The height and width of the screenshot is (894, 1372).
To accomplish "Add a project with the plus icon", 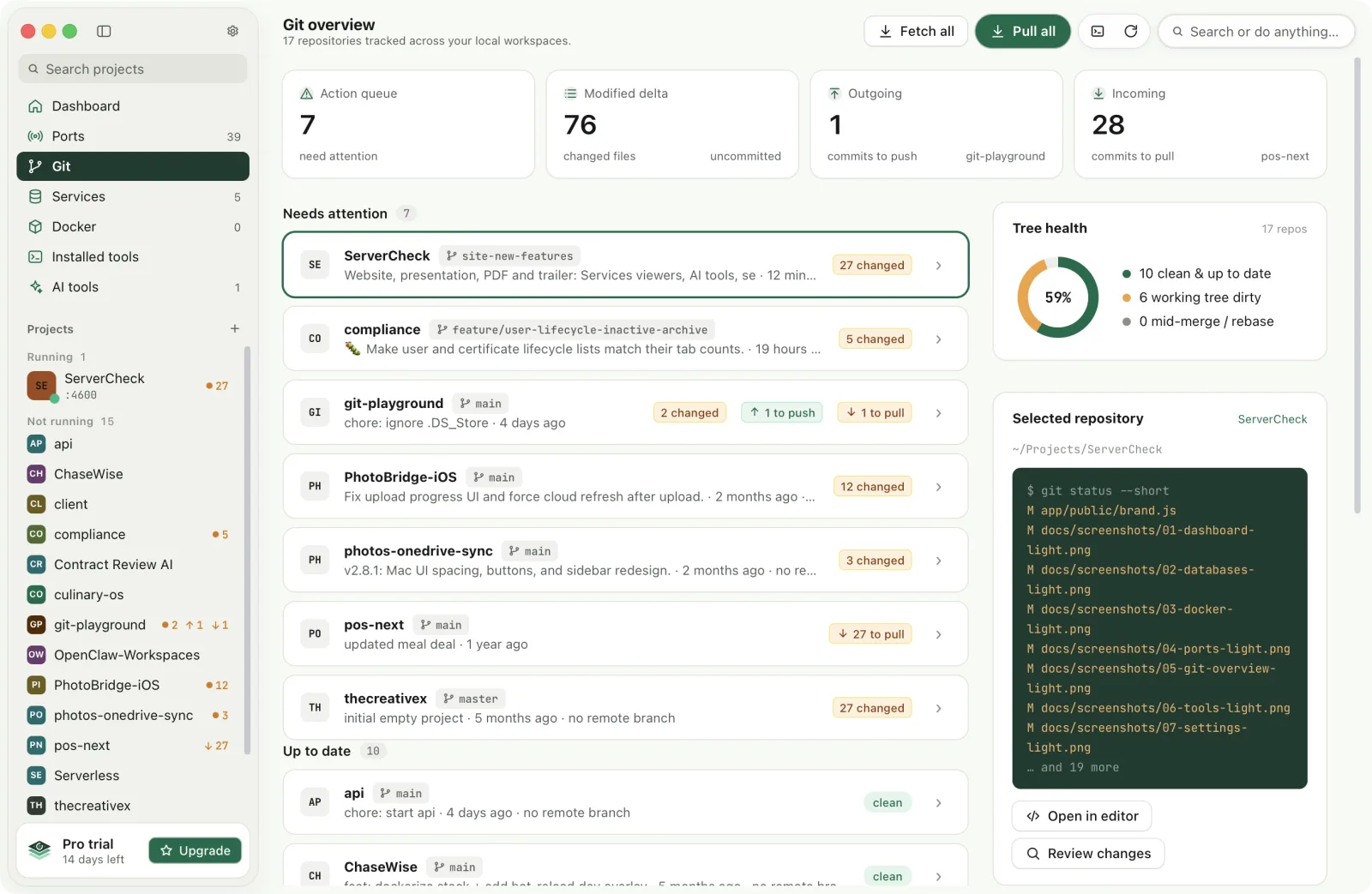I will [x=235, y=328].
